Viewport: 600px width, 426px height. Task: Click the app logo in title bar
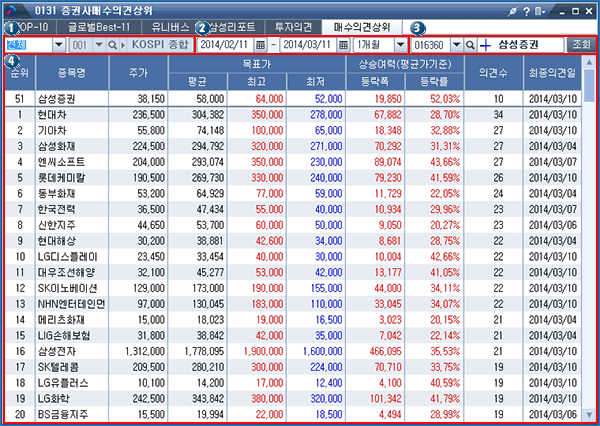pos(11,11)
